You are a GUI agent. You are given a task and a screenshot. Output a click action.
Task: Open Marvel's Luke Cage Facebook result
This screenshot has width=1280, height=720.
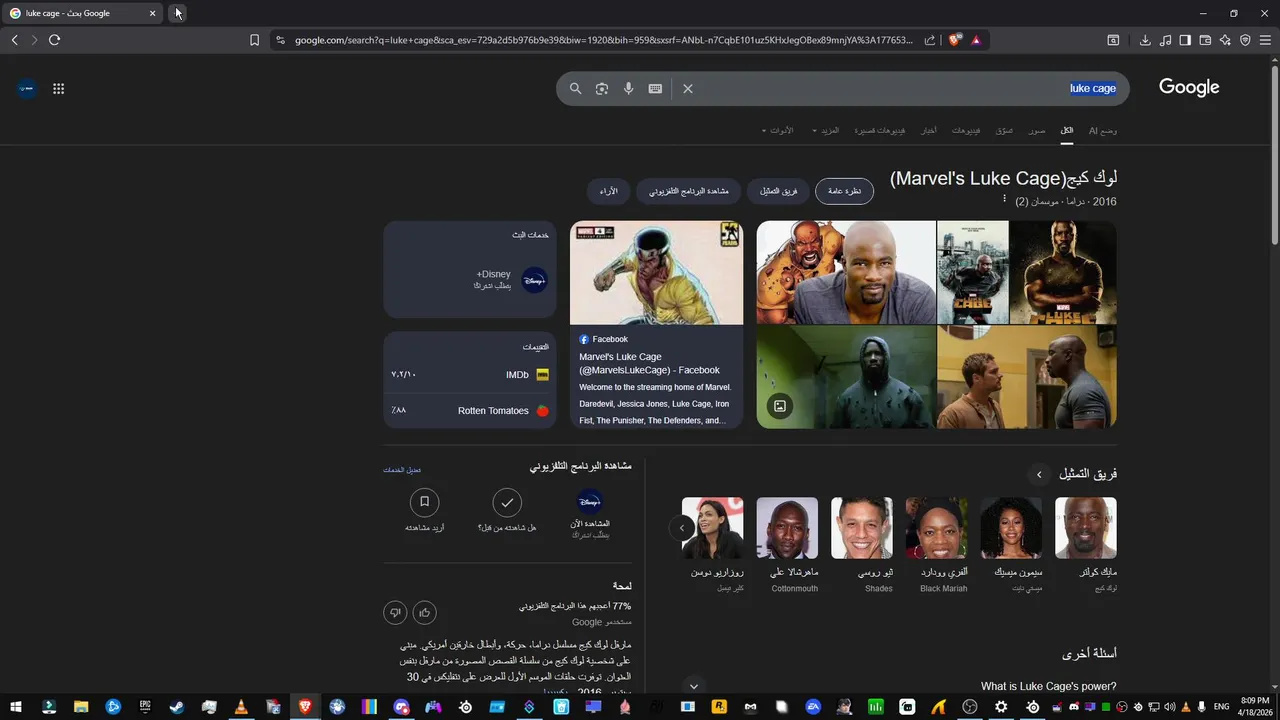pos(656,324)
